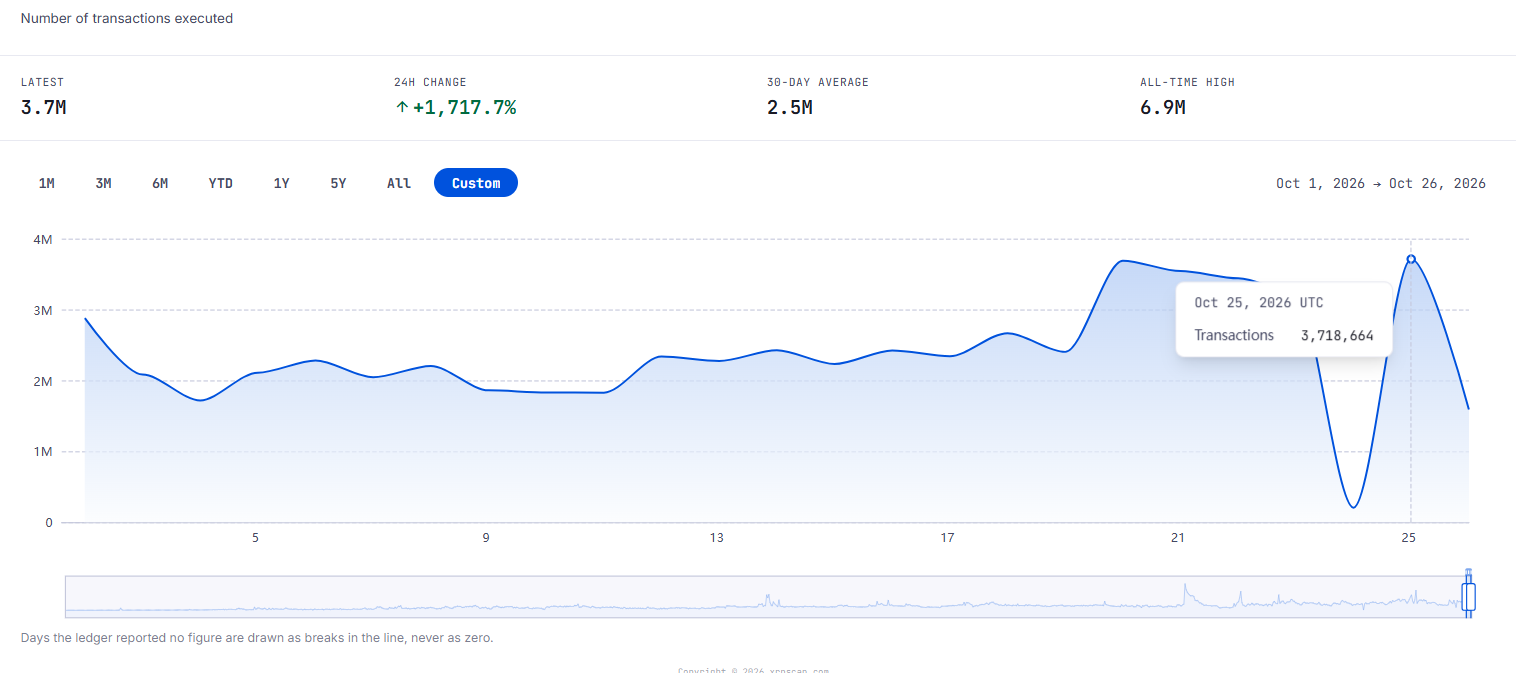
Task: Open the Oct 1 – Oct 26 date range
Action: [1381, 183]
